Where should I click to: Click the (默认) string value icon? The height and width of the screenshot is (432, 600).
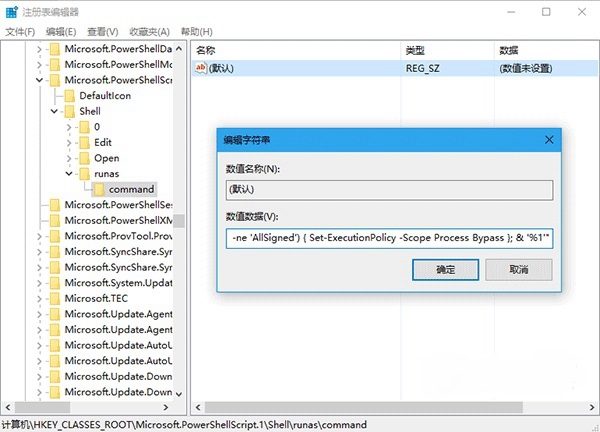(201, 68)
